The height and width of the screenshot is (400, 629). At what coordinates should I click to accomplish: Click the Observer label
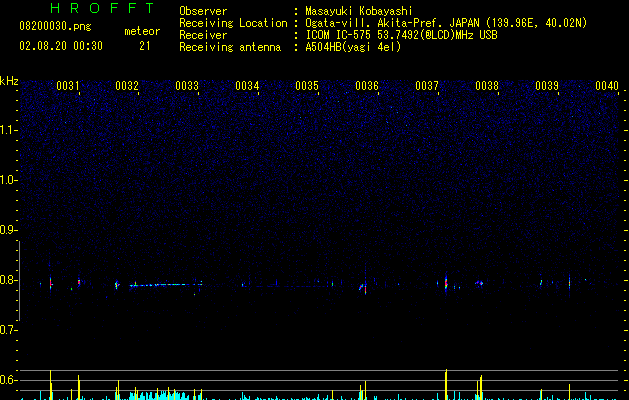[x=203, y=11]
